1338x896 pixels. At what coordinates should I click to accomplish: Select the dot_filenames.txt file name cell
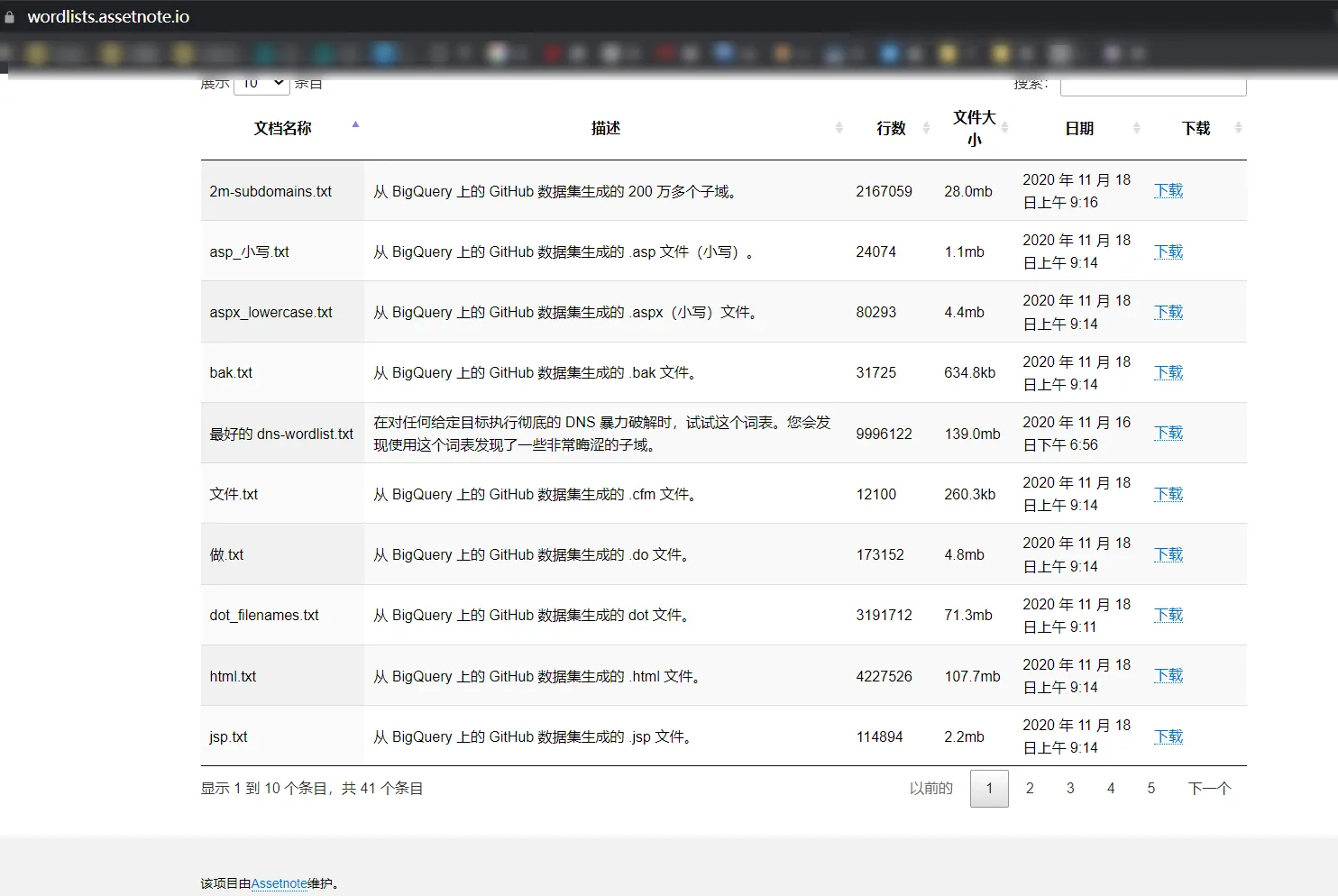[x=282, y=615]
